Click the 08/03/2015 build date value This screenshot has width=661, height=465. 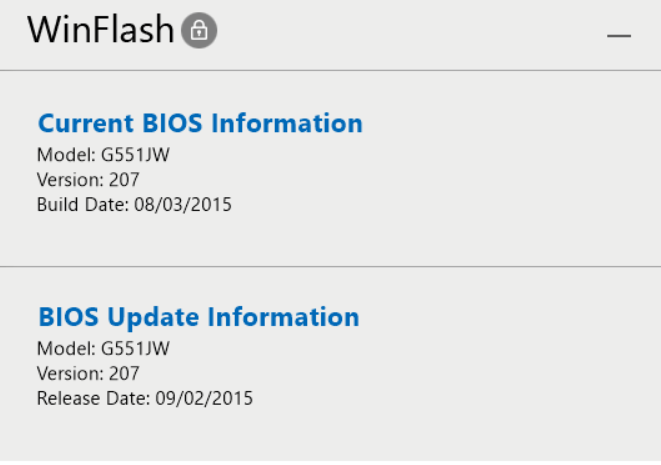183,204
